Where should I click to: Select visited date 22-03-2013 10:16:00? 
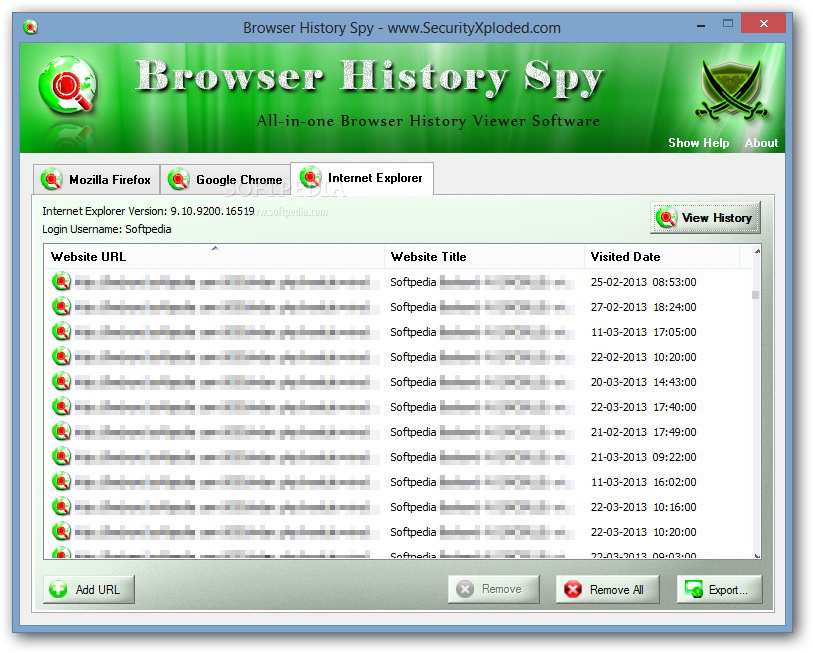click(x=643, y=506)
